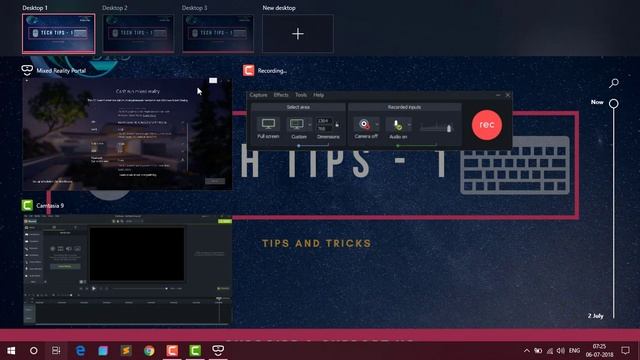Open the camera options dropdown arrow
Image resolution: width=640 pixels, height=360 pixels.
(376, 124)
